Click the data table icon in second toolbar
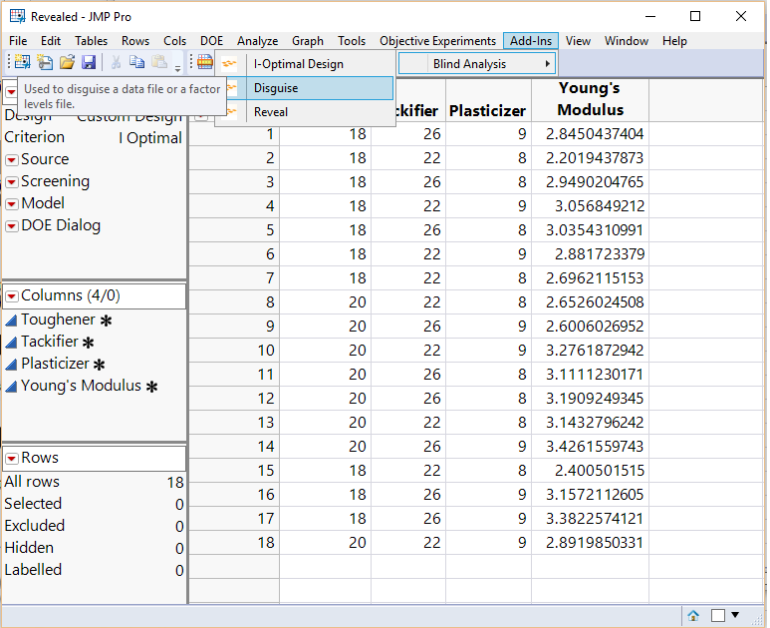The image size is (770, 628). (205, 62)
